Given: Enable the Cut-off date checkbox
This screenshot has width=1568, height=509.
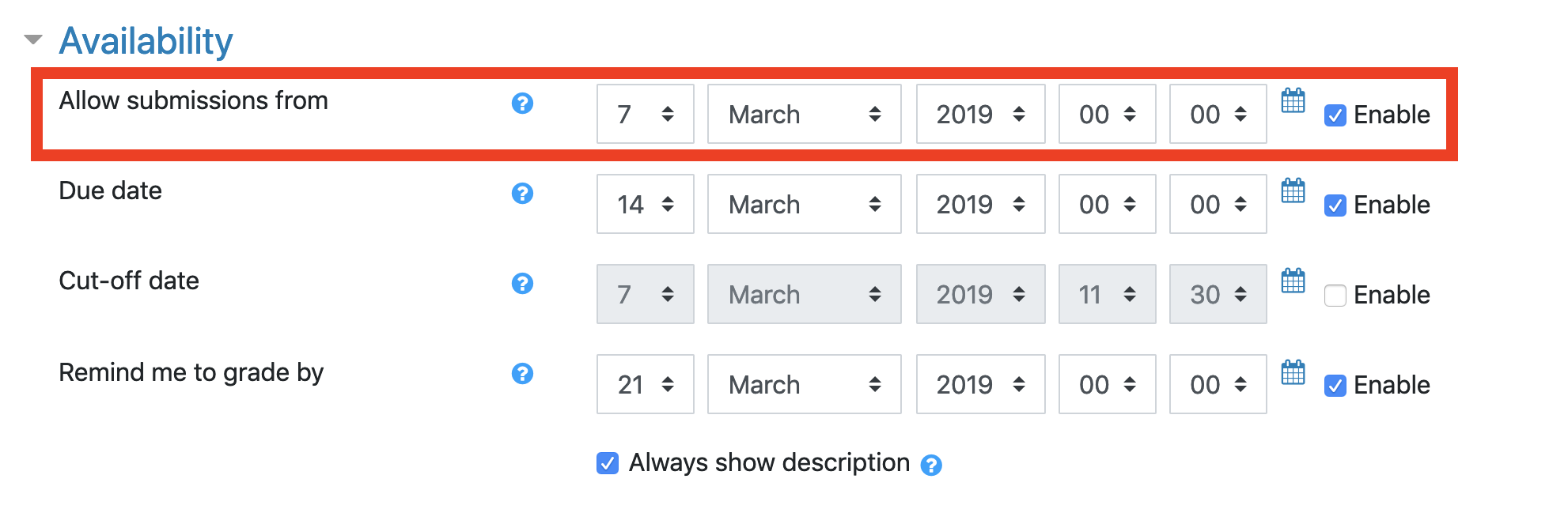Looking at the screenshot, I should coord(1335,296).
